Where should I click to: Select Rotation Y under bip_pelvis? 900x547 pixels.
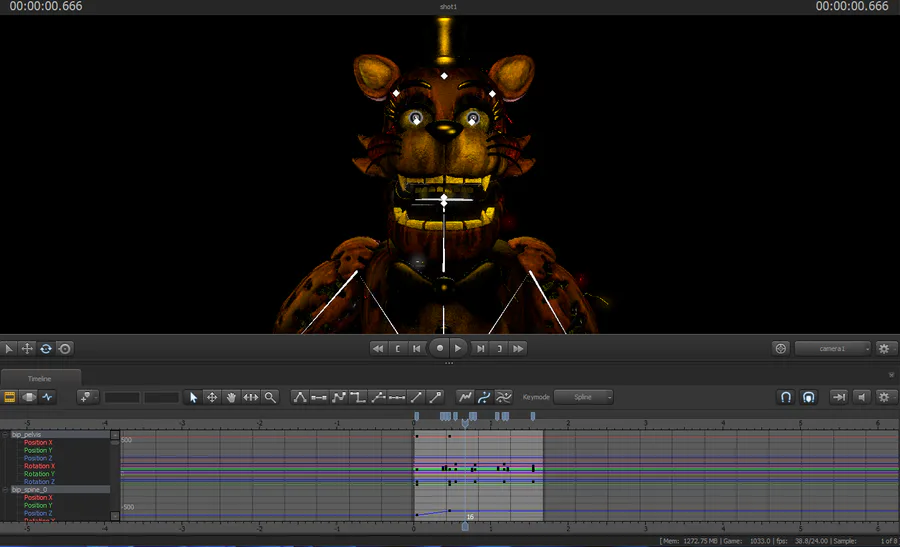[40, 474]
